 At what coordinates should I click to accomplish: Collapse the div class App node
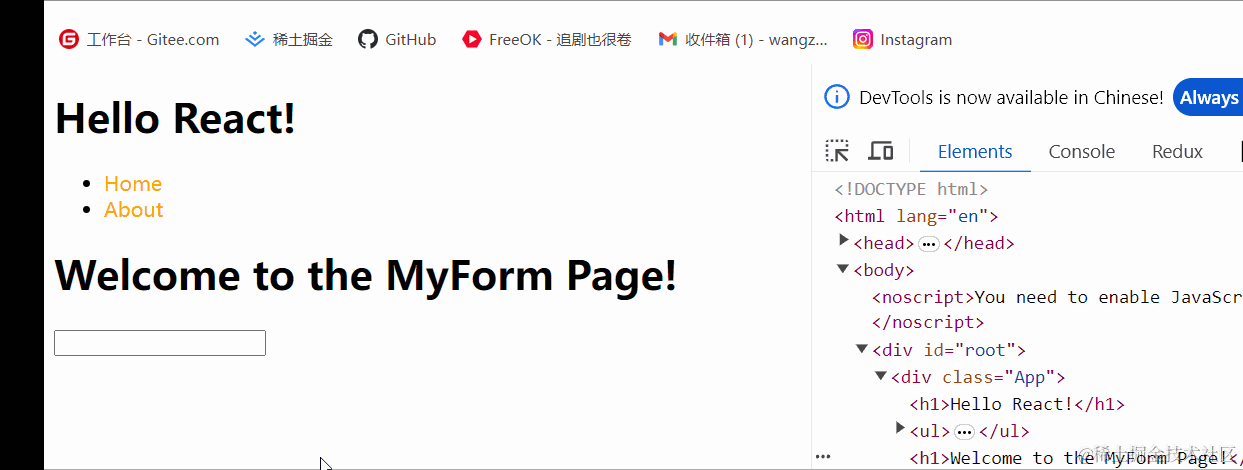pos(881,376)
